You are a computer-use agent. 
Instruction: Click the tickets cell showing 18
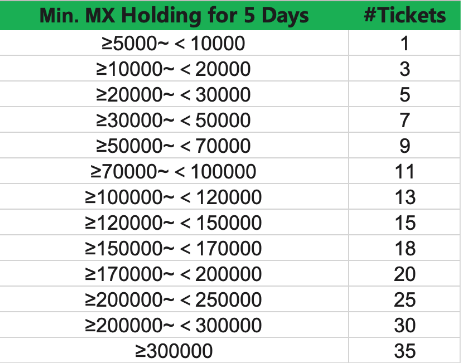coord(405,248)
